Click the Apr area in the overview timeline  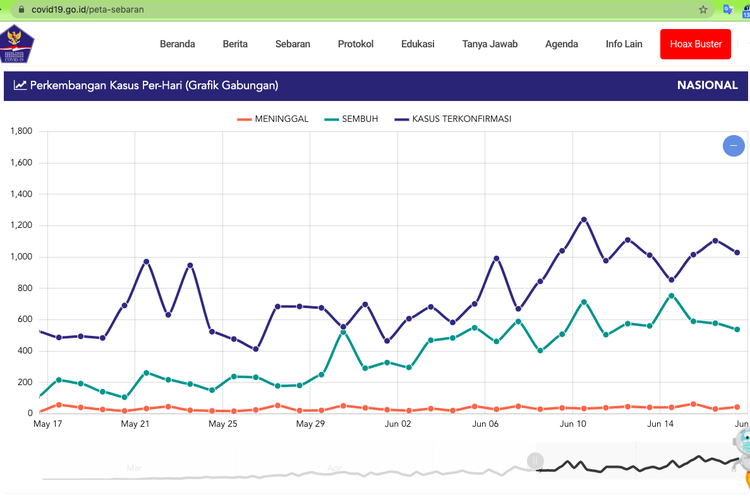tap(334, 467)
